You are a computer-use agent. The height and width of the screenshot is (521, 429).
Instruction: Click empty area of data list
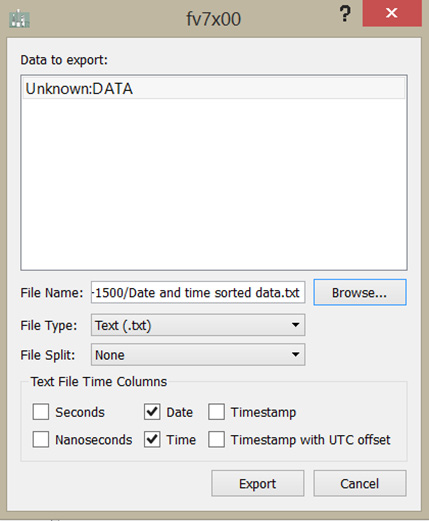point(214,183)
